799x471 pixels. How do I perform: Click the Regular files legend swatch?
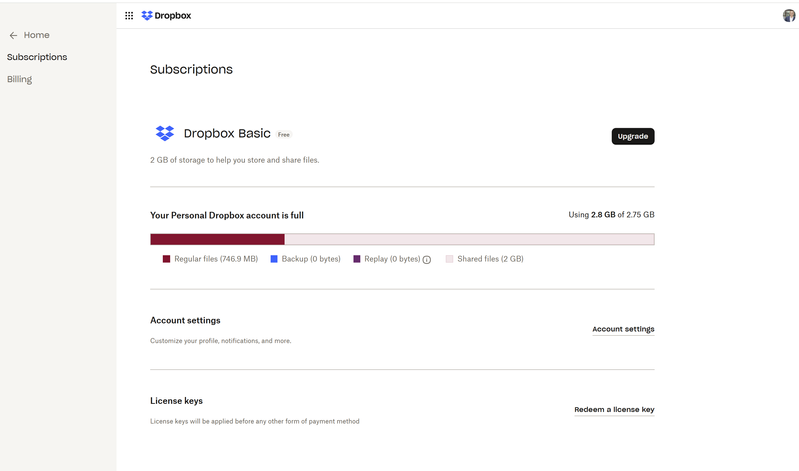166,259
